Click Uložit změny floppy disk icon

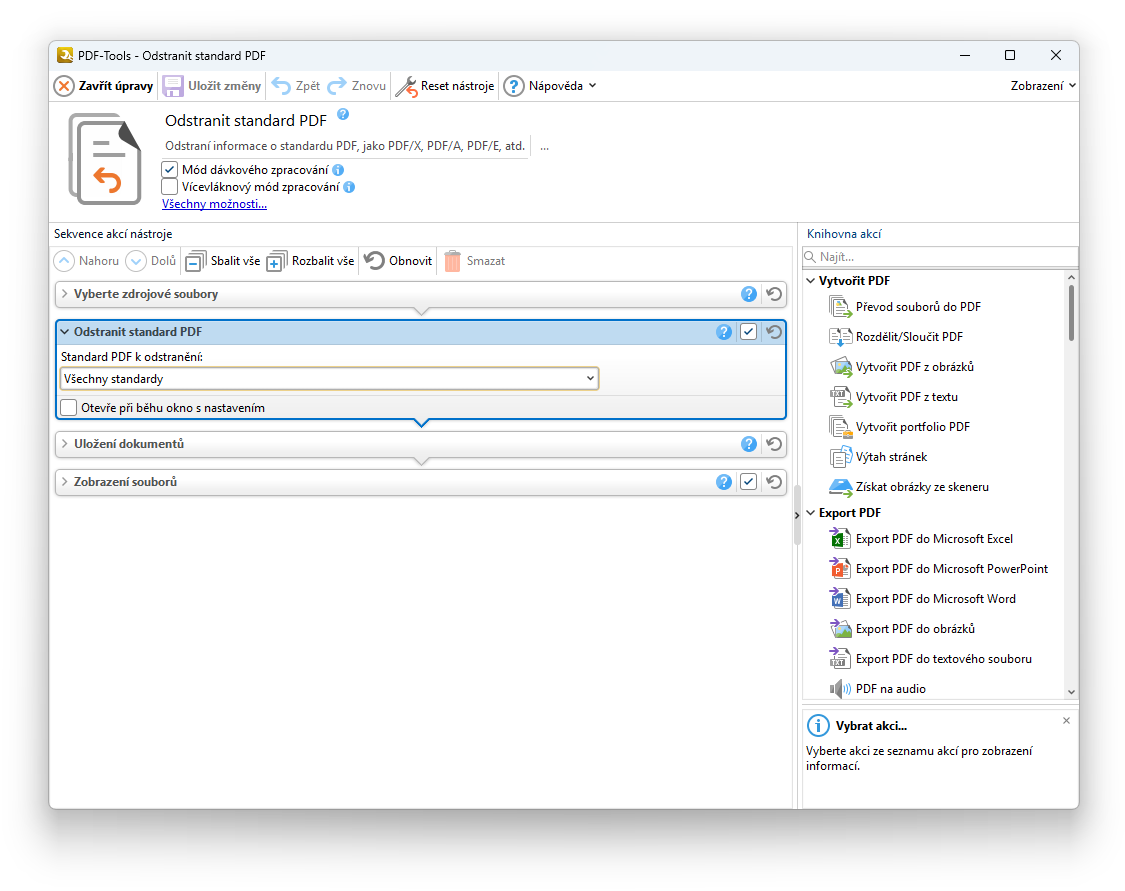tap(173, 86)
